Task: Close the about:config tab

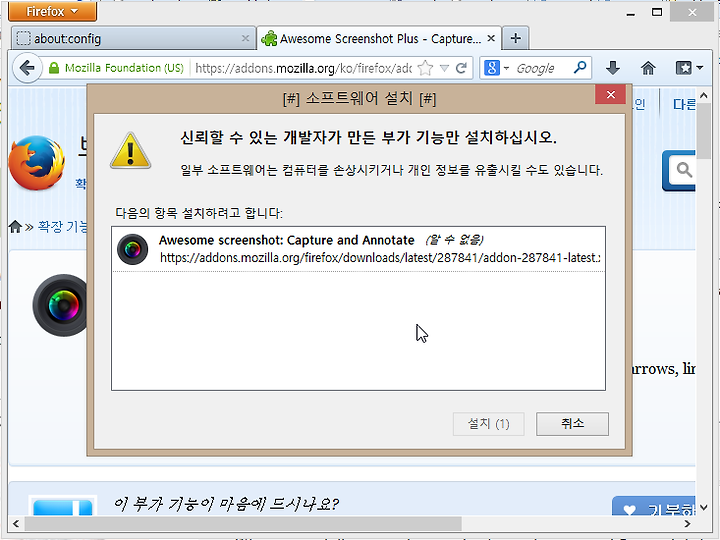Action: click(x=245, y=39)
